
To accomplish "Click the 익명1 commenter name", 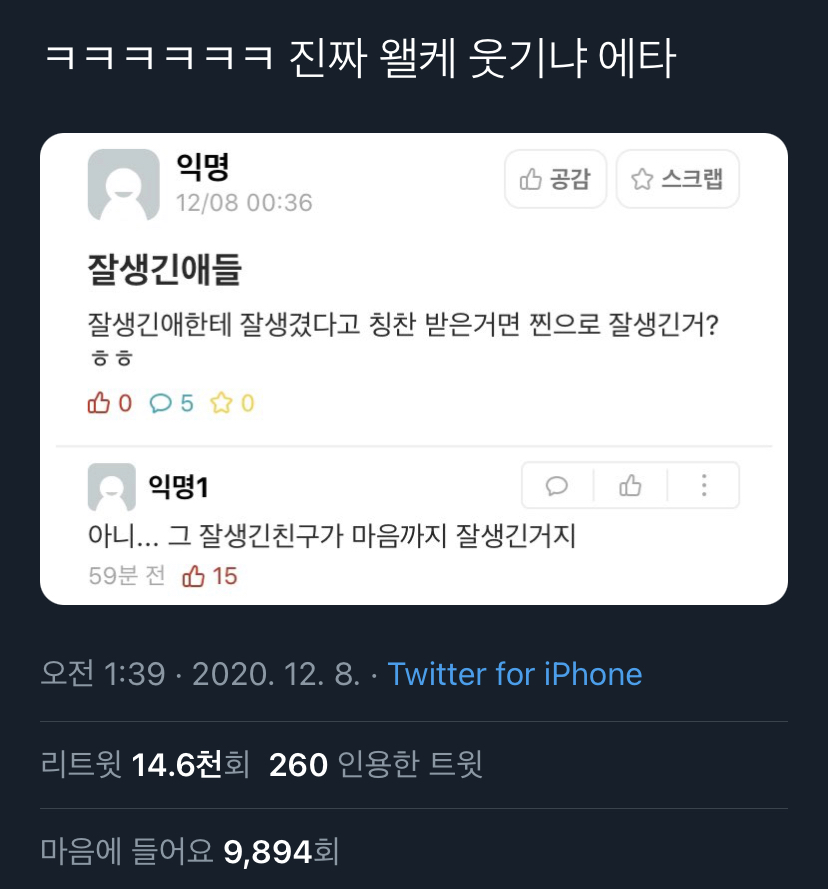I will (178, 487).
